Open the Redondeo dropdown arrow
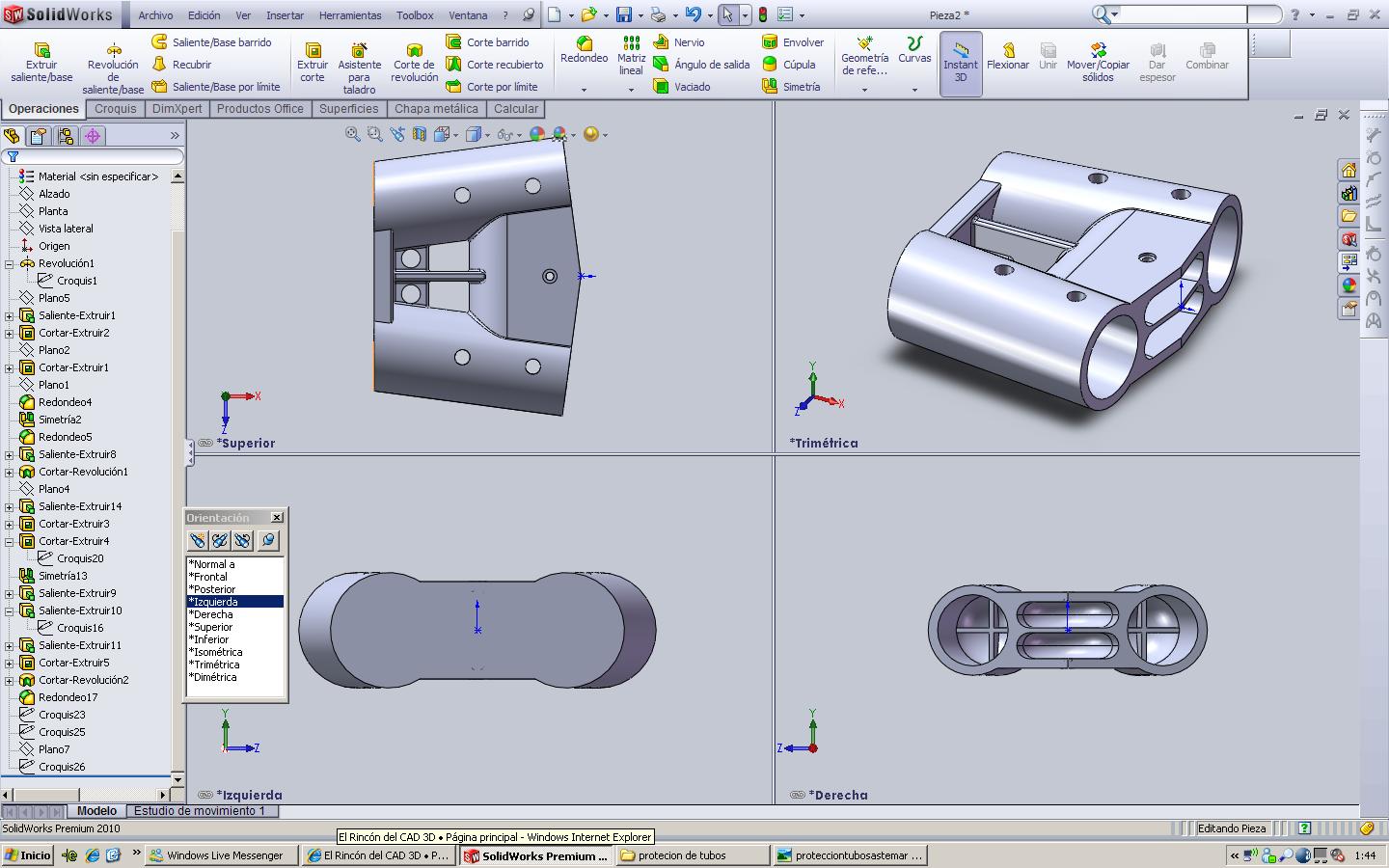This screenshot has height=868, width=1389. [584, 90]
